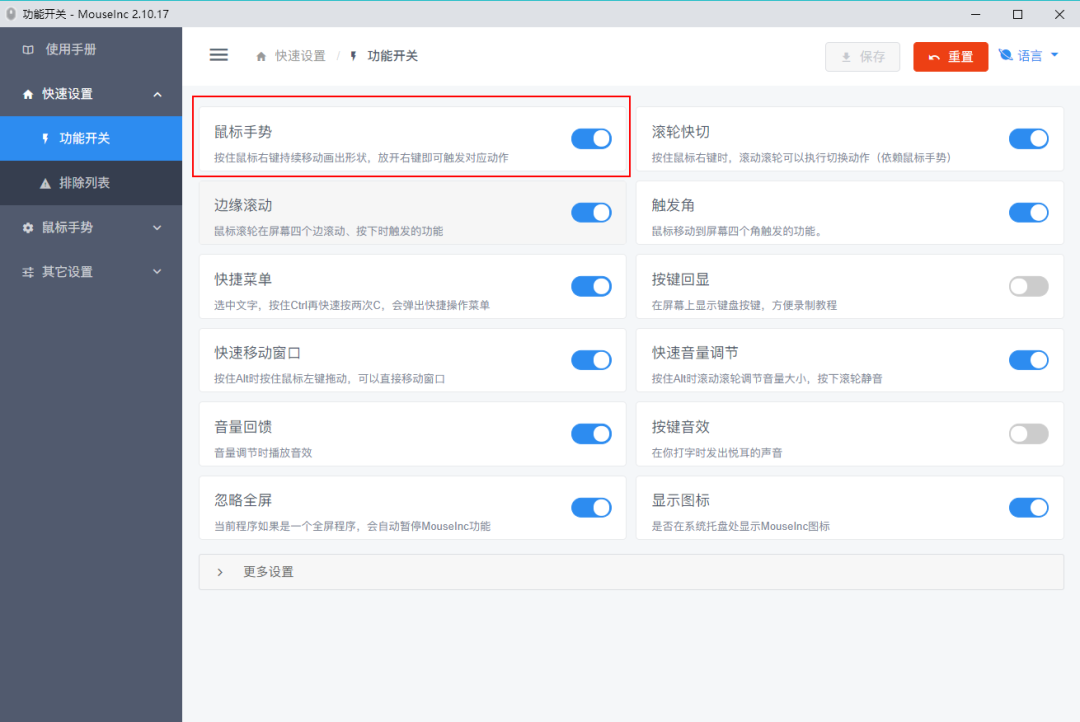The width and height of the screenshot is (1080, 722).
Task: Click the 保存 button
Action: pos(862,56)
